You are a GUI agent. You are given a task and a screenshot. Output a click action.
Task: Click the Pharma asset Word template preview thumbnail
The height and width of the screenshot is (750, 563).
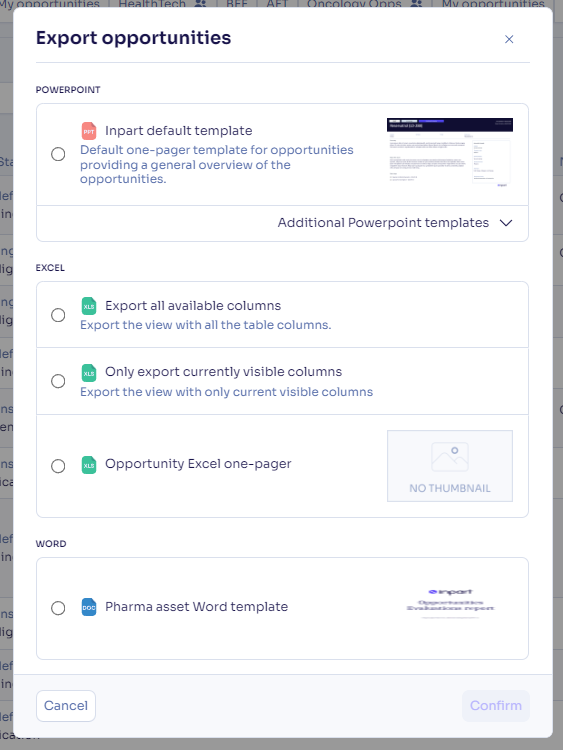pyautogui.click(x=450, y=605)
